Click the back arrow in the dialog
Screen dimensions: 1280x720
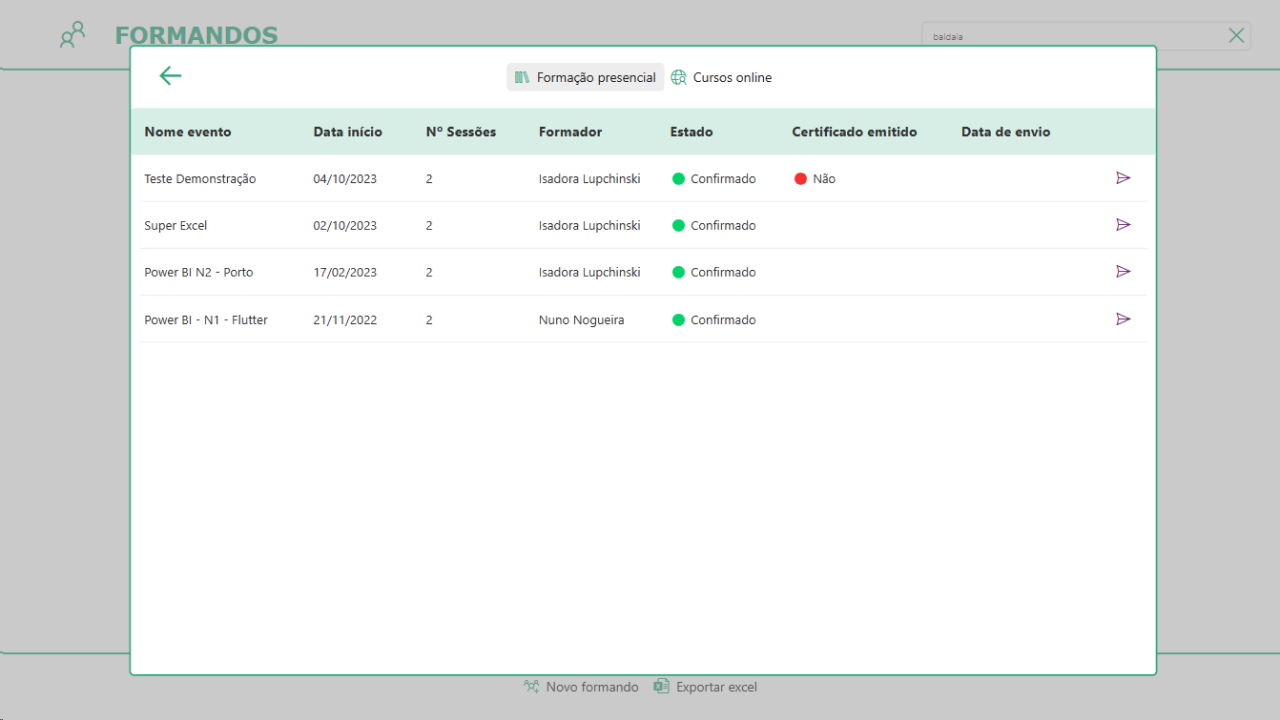pyautogui.click(x=170, y=76)
